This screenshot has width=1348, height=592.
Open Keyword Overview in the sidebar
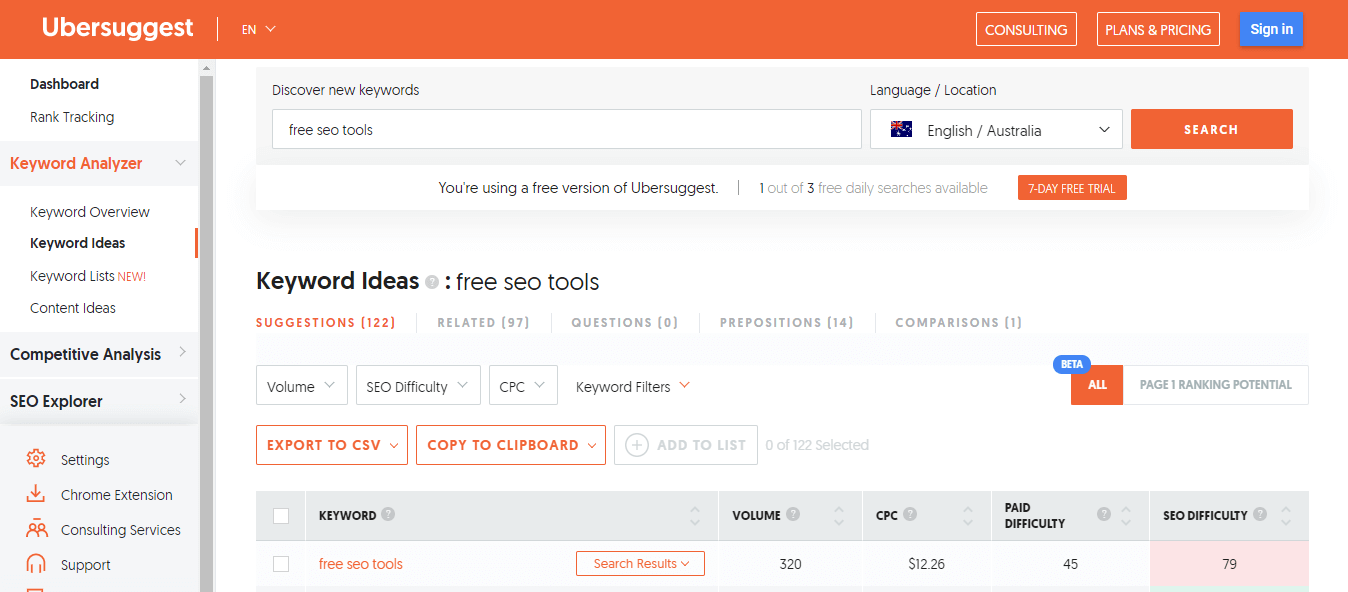click(x=90, y=212)
